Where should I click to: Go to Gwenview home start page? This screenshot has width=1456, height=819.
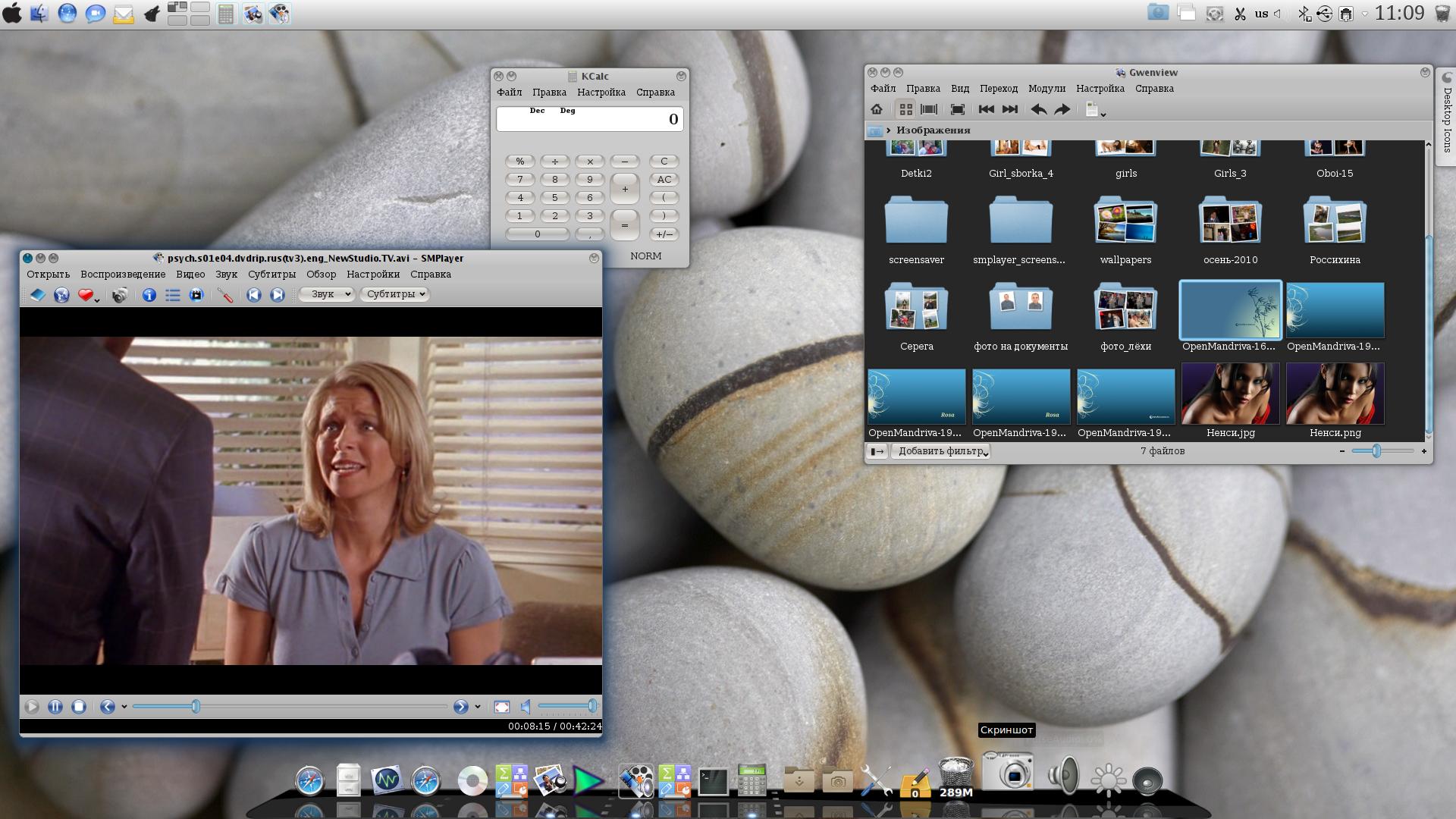877,109
